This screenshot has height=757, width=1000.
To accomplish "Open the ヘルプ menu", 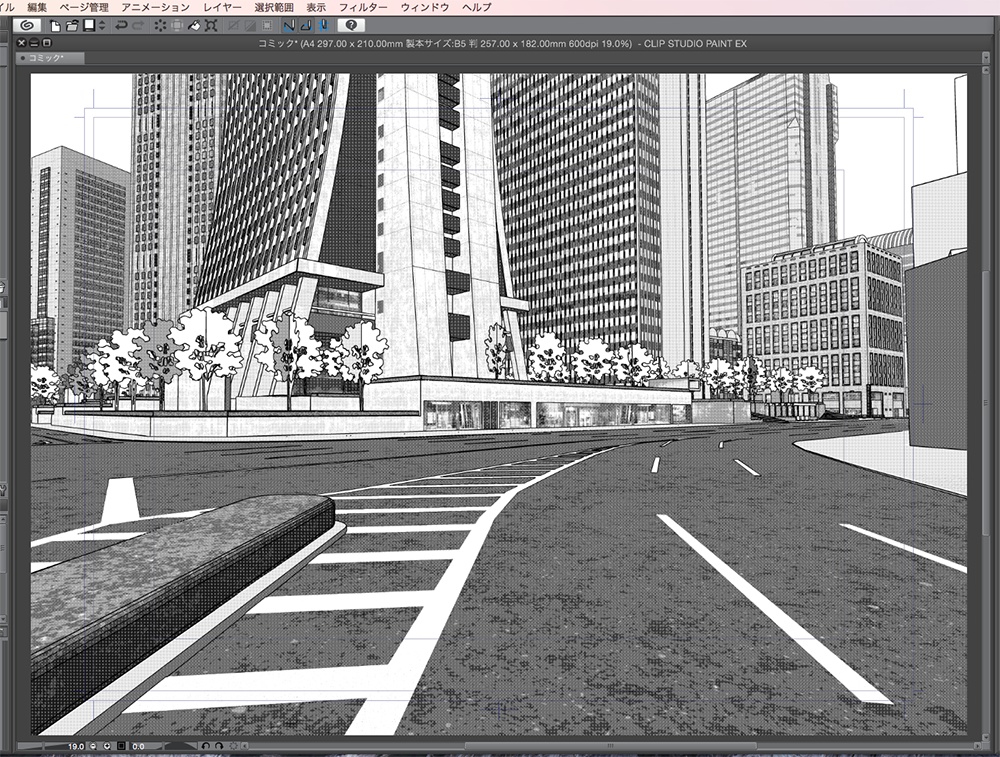I will pyautogui.click(x=477, y=7).
